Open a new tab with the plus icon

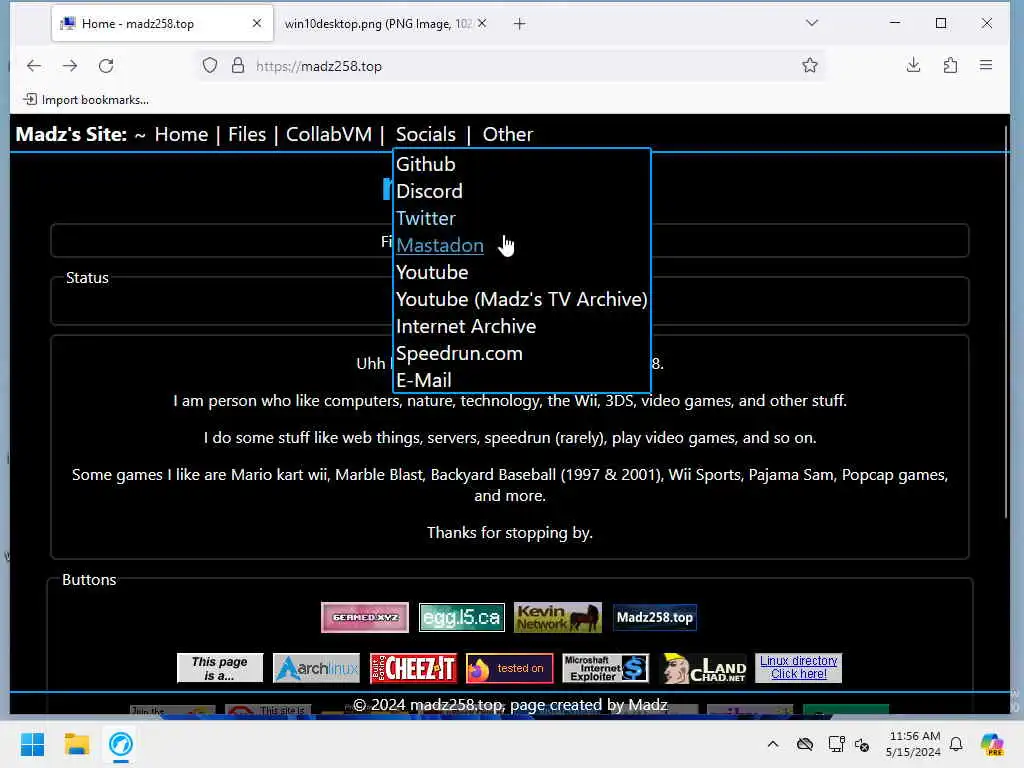[519, 24]
